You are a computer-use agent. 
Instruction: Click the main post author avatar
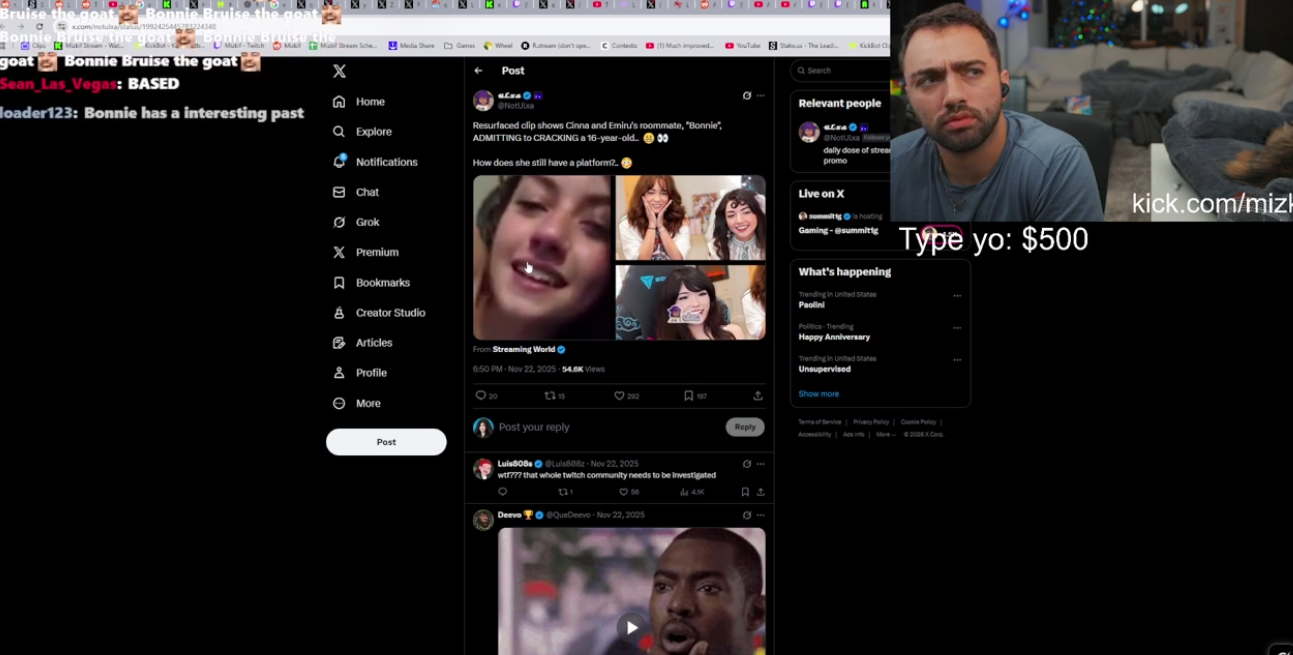[x=483, y=100]
